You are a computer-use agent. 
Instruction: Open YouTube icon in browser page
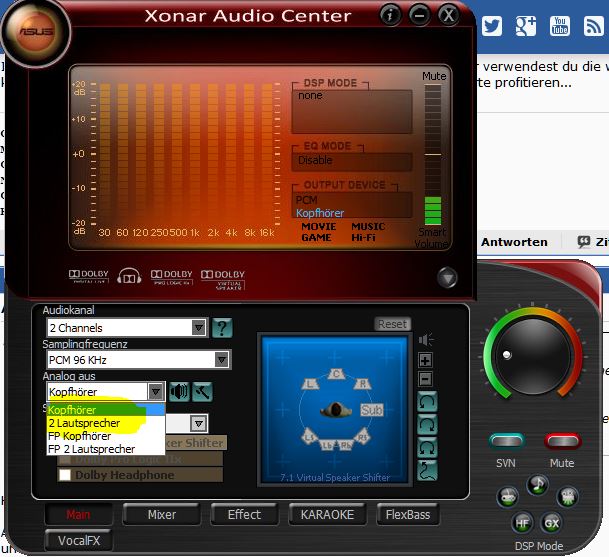tap(560, 26)
